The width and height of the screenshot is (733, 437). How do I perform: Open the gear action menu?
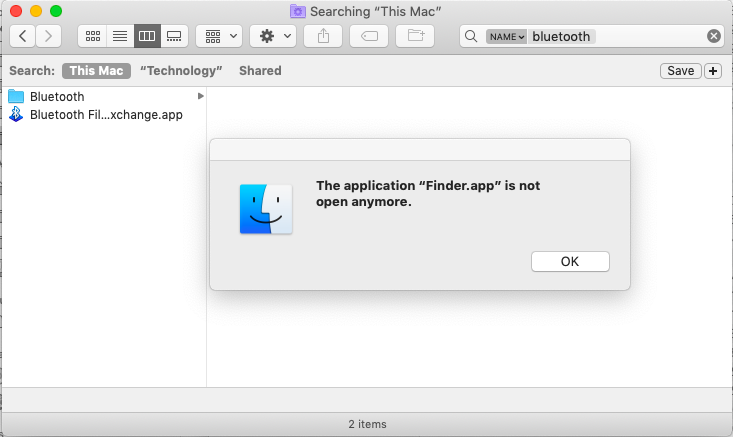(273, 36)
